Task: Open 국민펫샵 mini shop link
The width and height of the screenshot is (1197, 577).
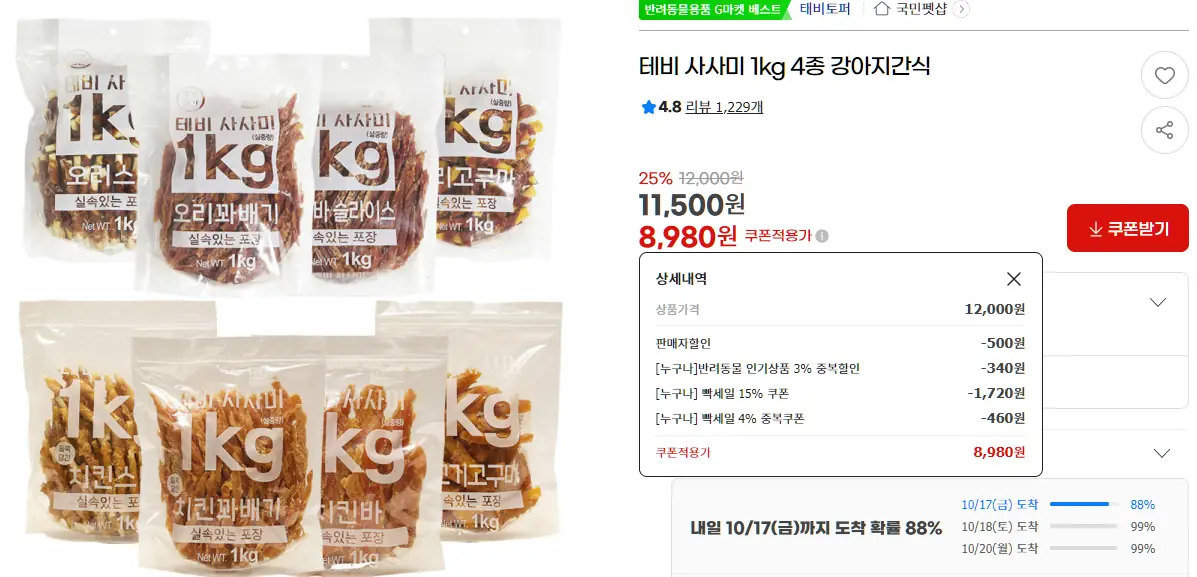Action: [921, 9]
